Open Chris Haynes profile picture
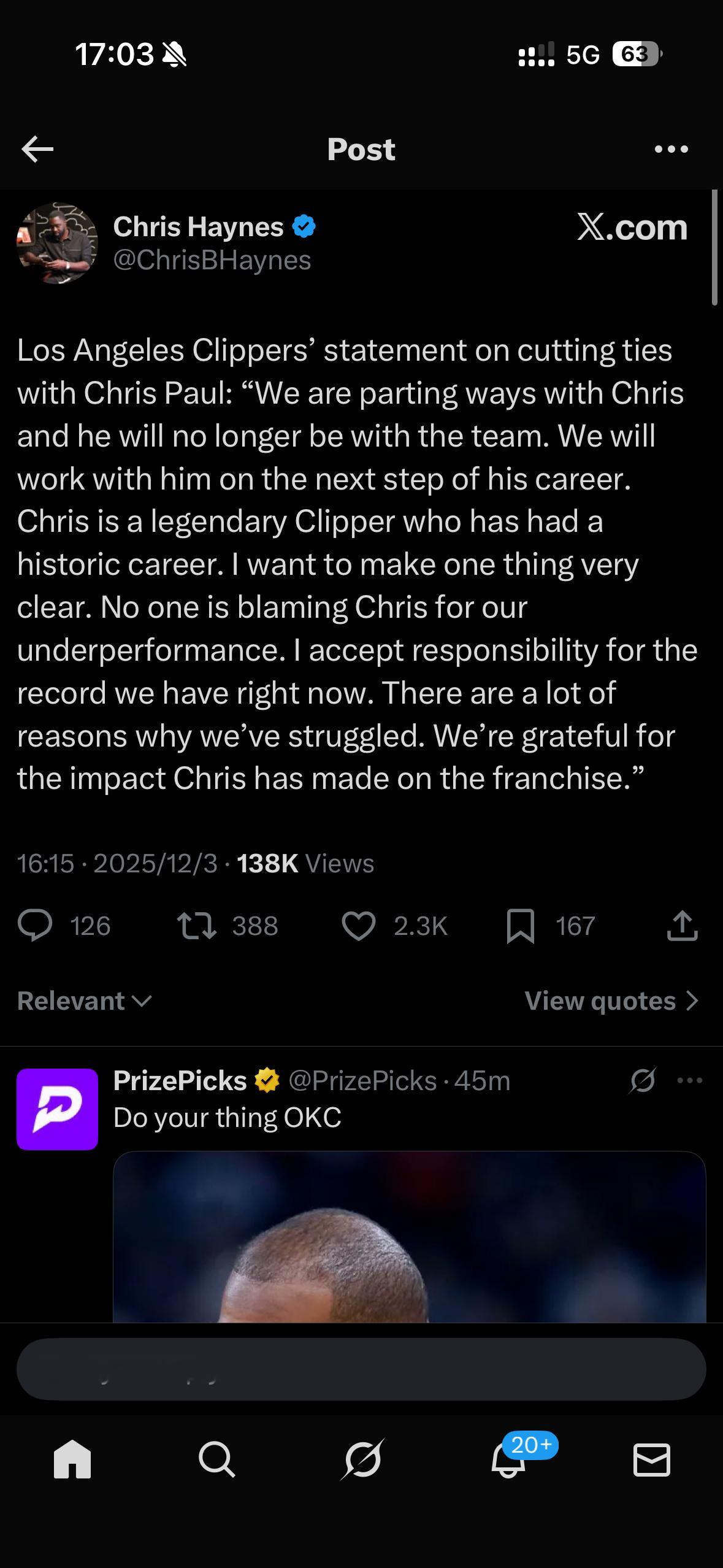This screenshot has height=1568, width=723. click(57, 243)
